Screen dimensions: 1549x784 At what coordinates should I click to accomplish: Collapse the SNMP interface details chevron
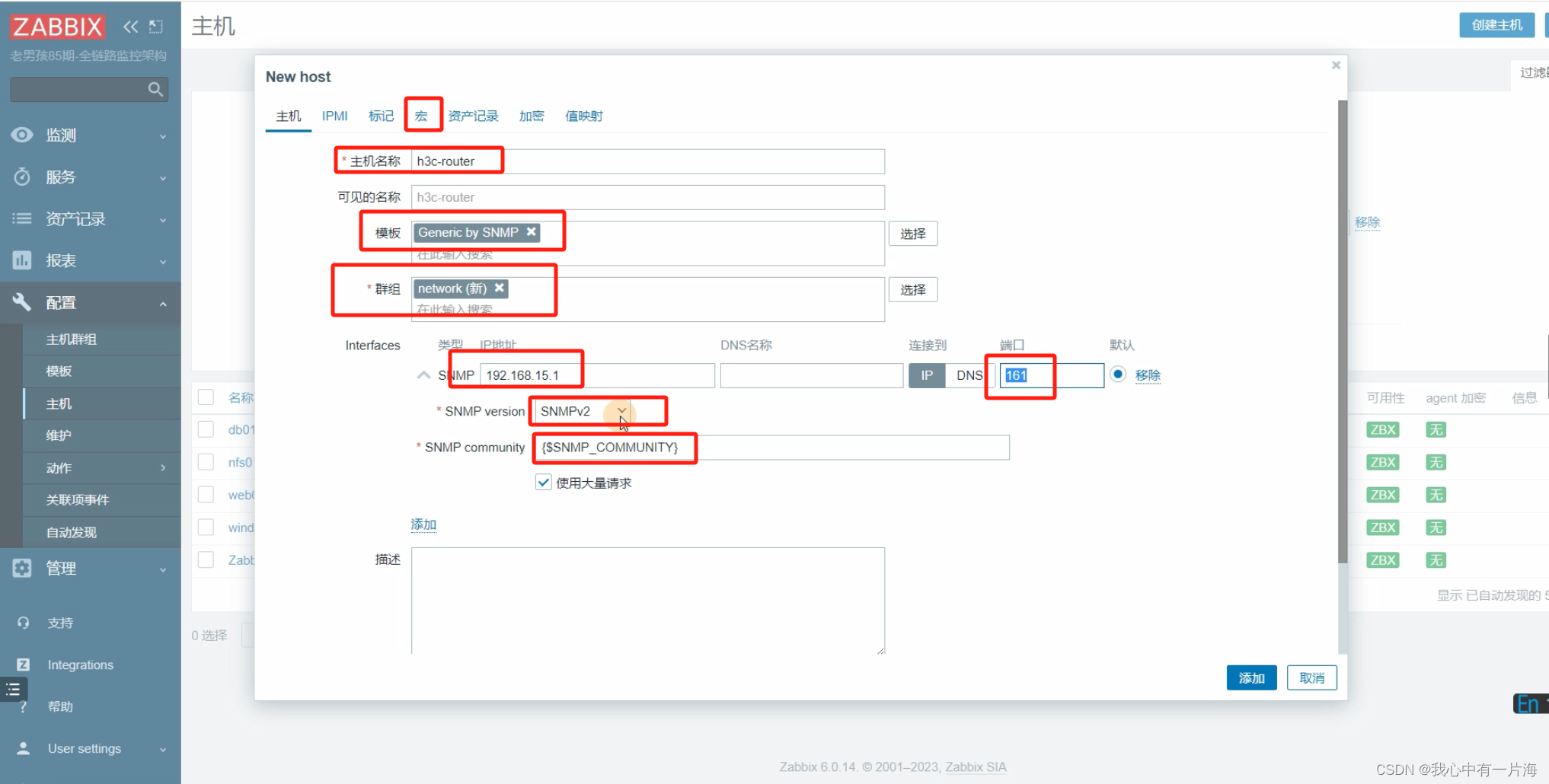423,375
